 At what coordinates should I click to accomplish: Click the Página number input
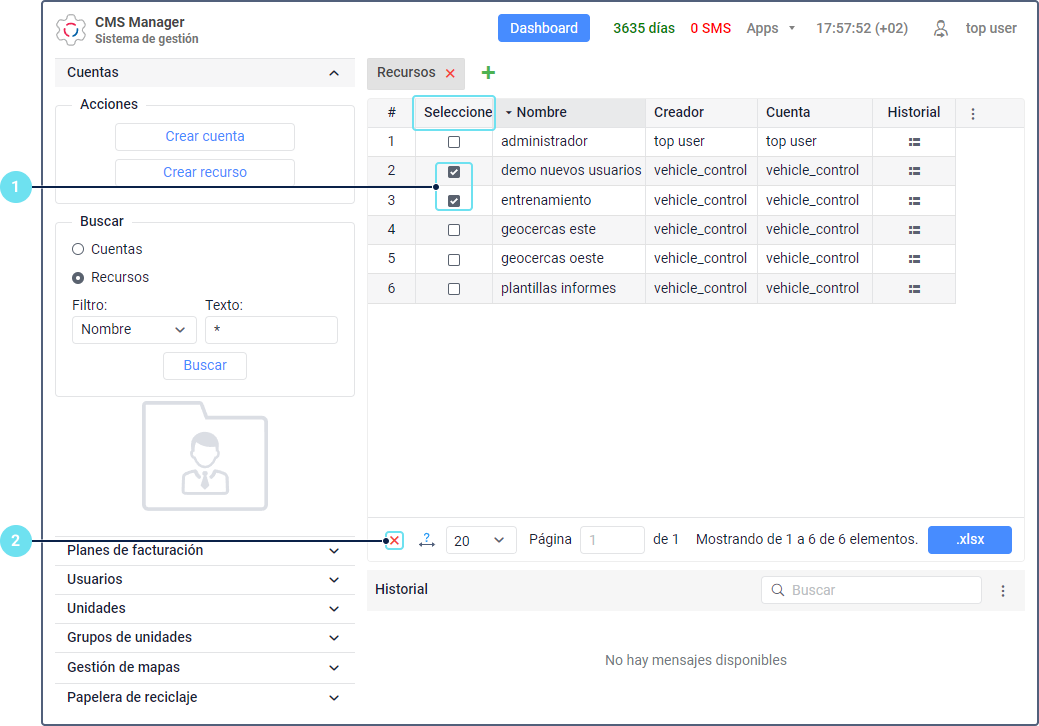click(x=612, y=540)
